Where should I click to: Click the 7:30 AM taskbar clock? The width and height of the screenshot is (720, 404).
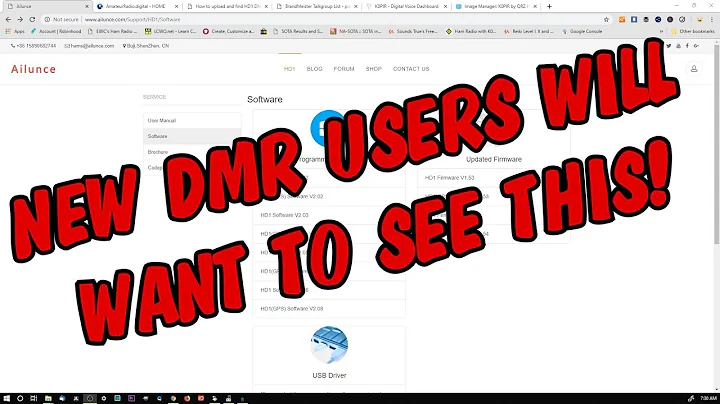(709, 398)
